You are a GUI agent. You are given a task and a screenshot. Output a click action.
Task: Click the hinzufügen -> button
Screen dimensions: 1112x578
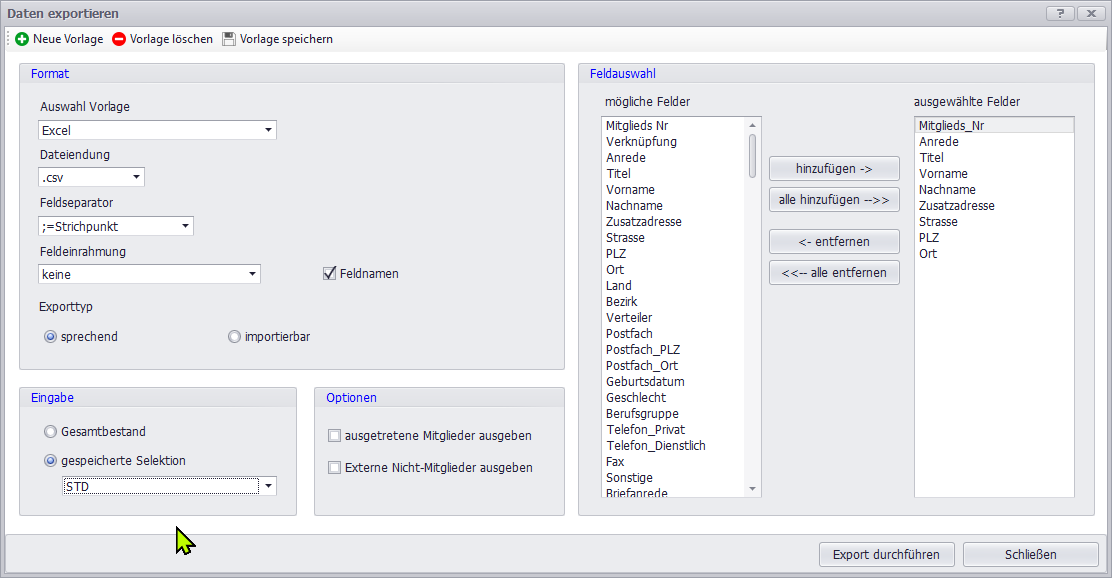point(834,168)
